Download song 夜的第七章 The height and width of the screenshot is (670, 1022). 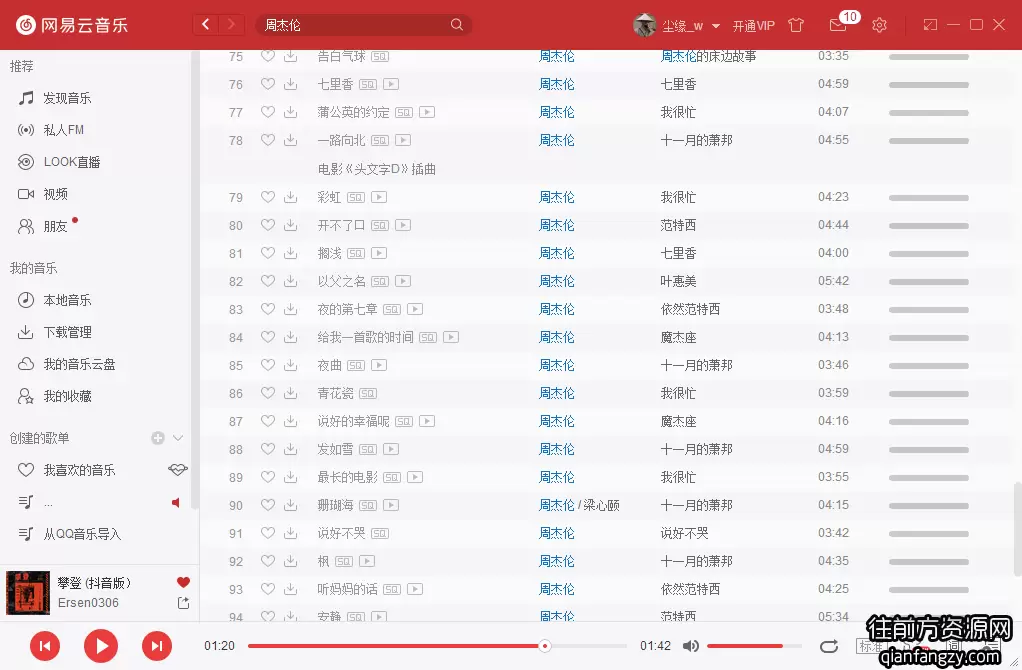[291, 309]
